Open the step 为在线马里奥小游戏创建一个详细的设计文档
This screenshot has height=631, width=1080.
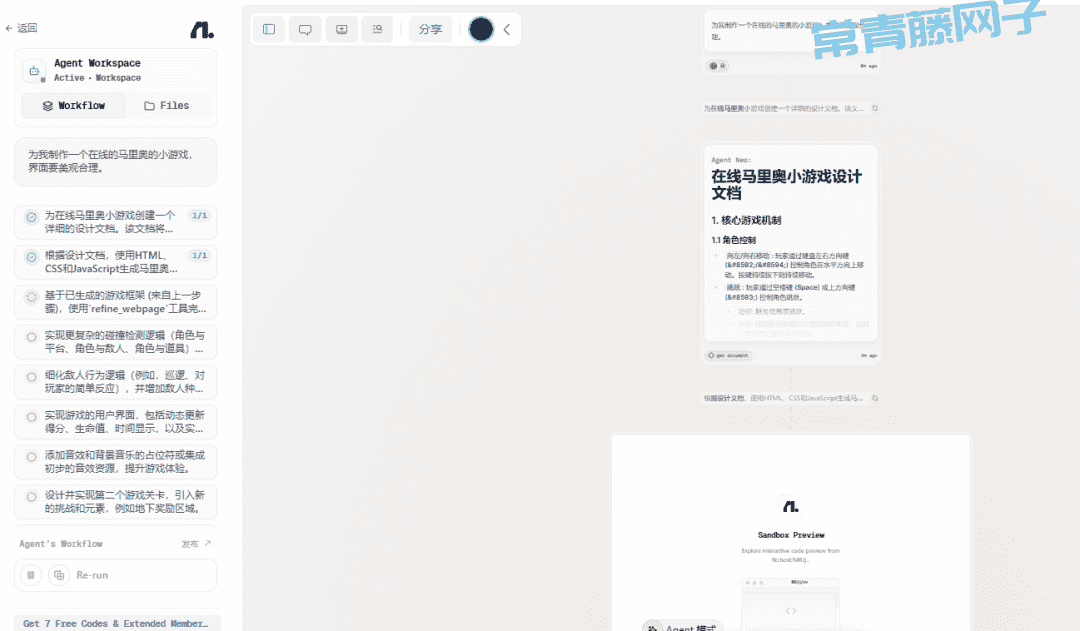[116, 222]
